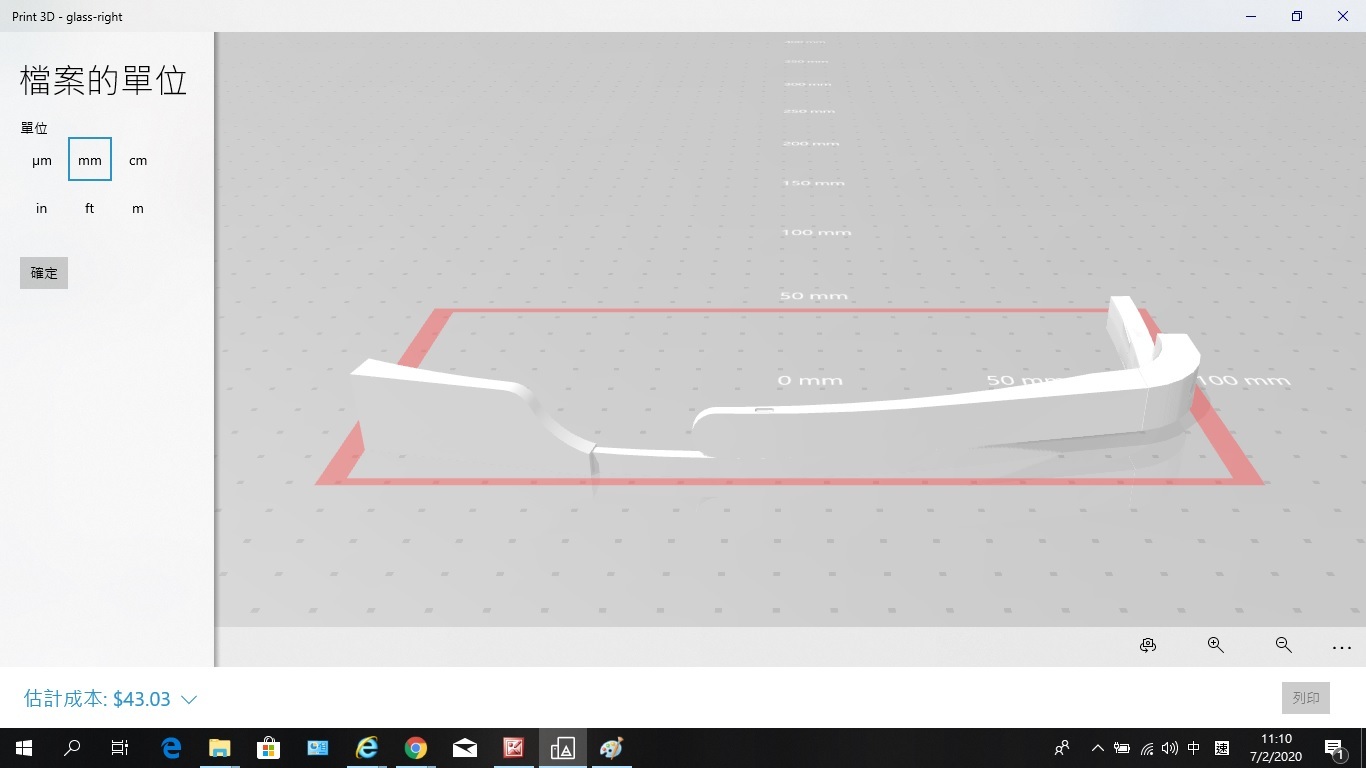The image size is (1366, 768).
Task: Click the 列印 print button
Action: click(1306, 698)
